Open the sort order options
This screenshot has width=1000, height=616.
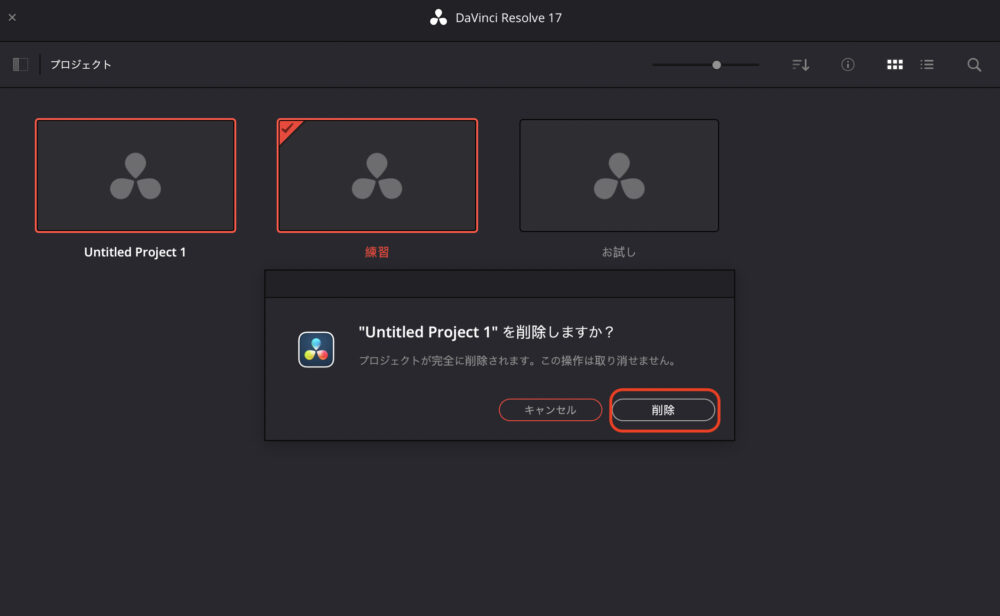pos(800,65)
